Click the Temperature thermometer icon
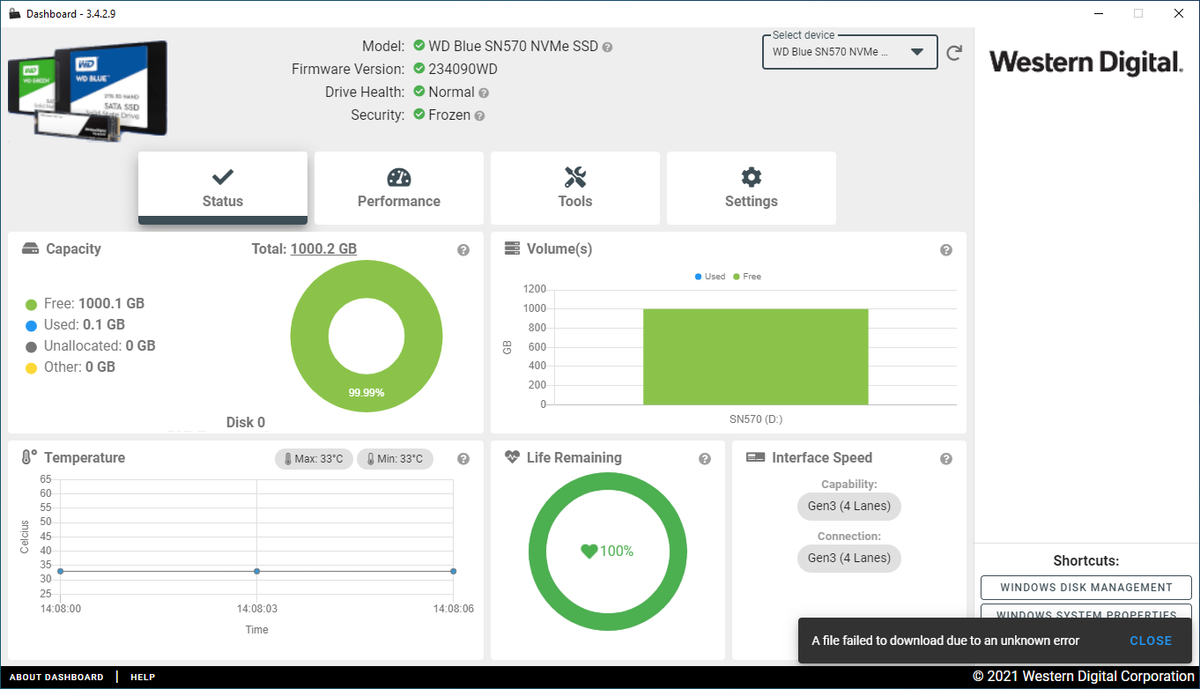Viewport: 1200px width, 689px height. (x=29, y=458)
